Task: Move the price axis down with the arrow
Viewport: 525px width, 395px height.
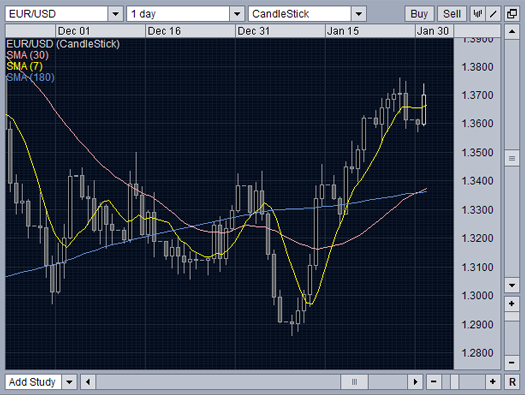Action: tap(512, 285)
